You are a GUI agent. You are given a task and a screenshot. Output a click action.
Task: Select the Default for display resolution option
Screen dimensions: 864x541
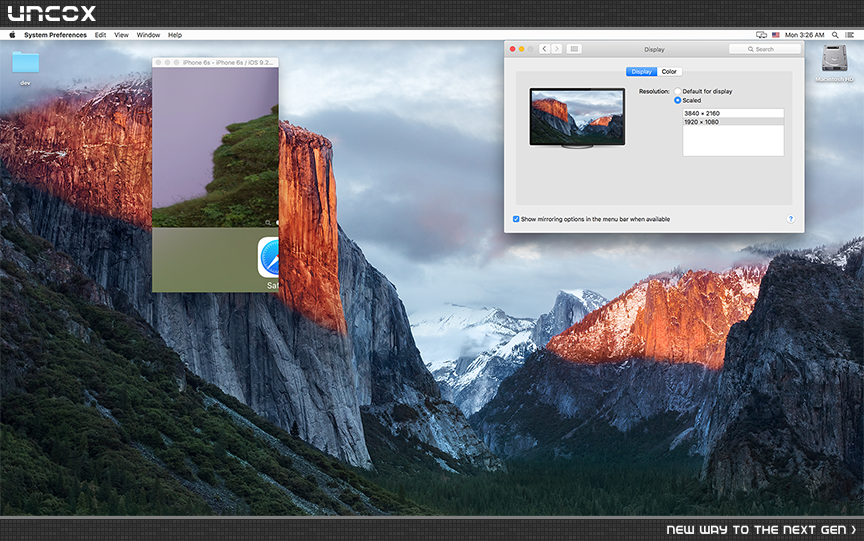[x=677, y=91]
